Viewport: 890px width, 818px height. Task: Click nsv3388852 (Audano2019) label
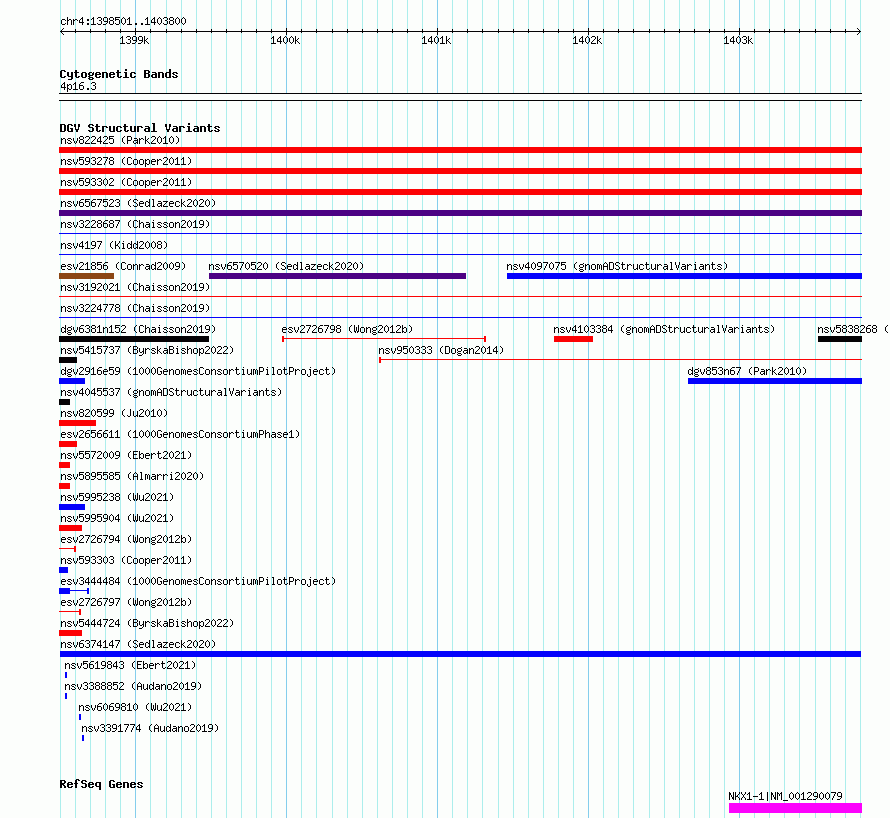(x=133, y=686)
